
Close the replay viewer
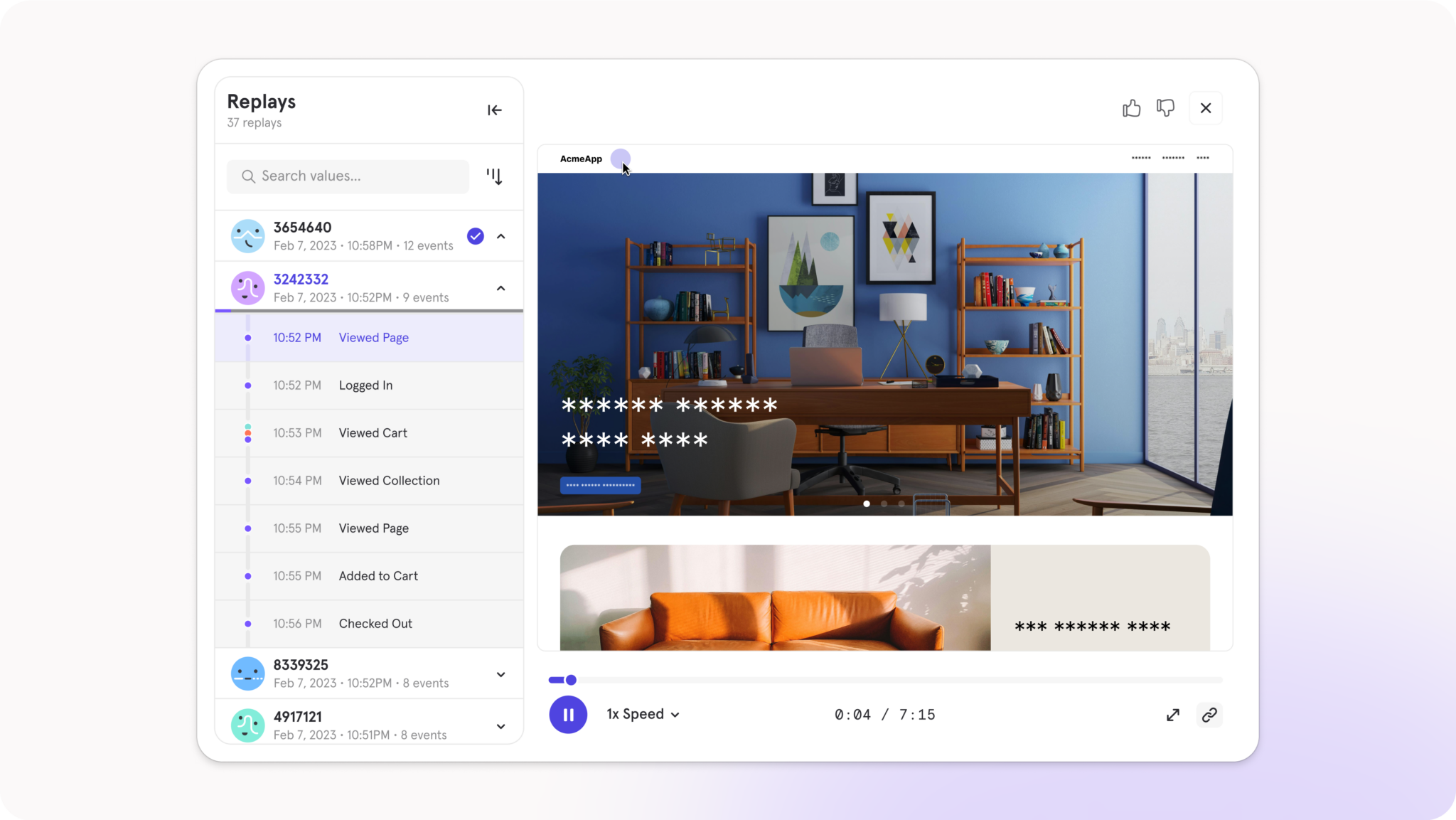[x=1206, y=107]
